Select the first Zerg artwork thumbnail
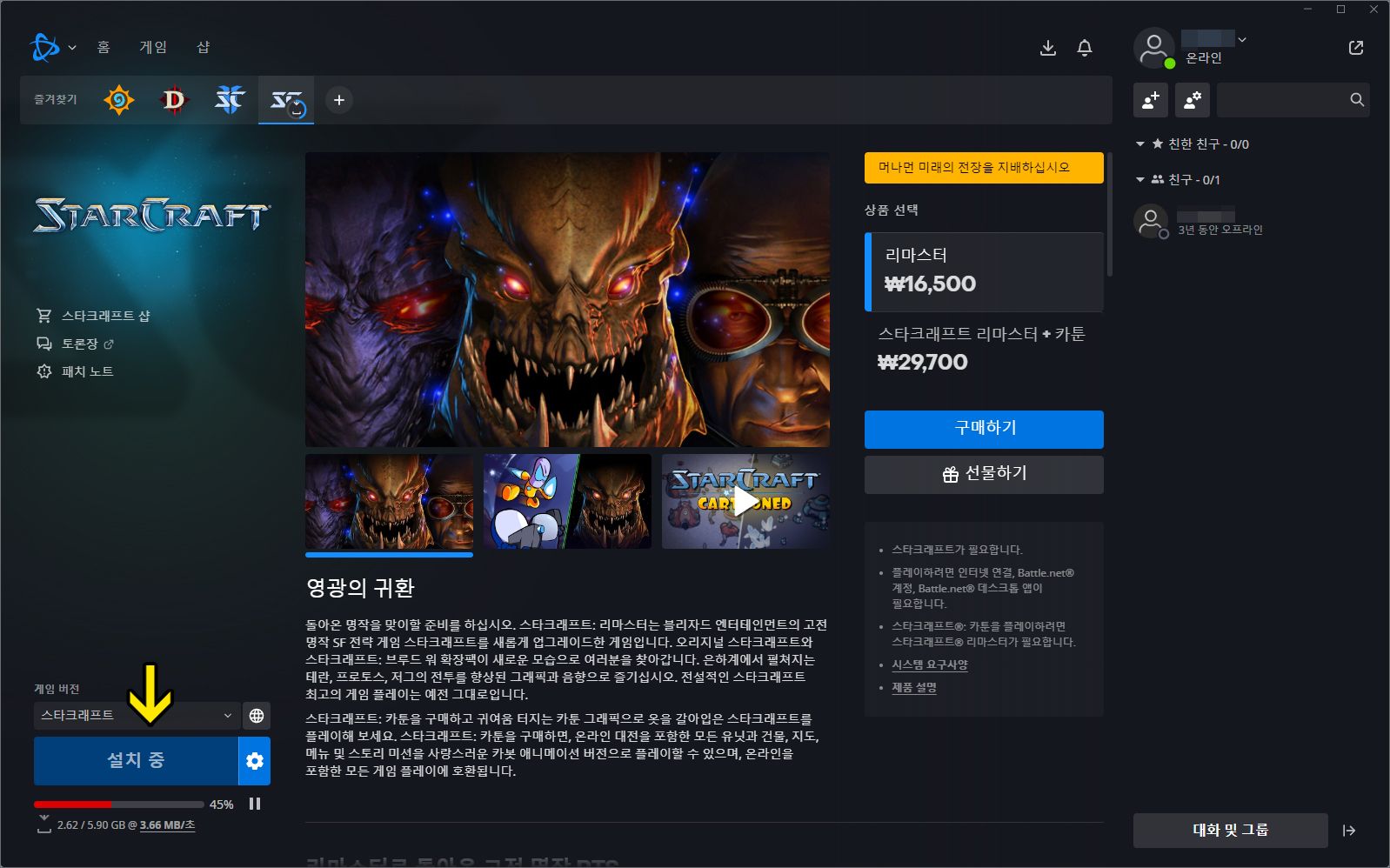1390x868 pixels. click(x=389, y=501)
